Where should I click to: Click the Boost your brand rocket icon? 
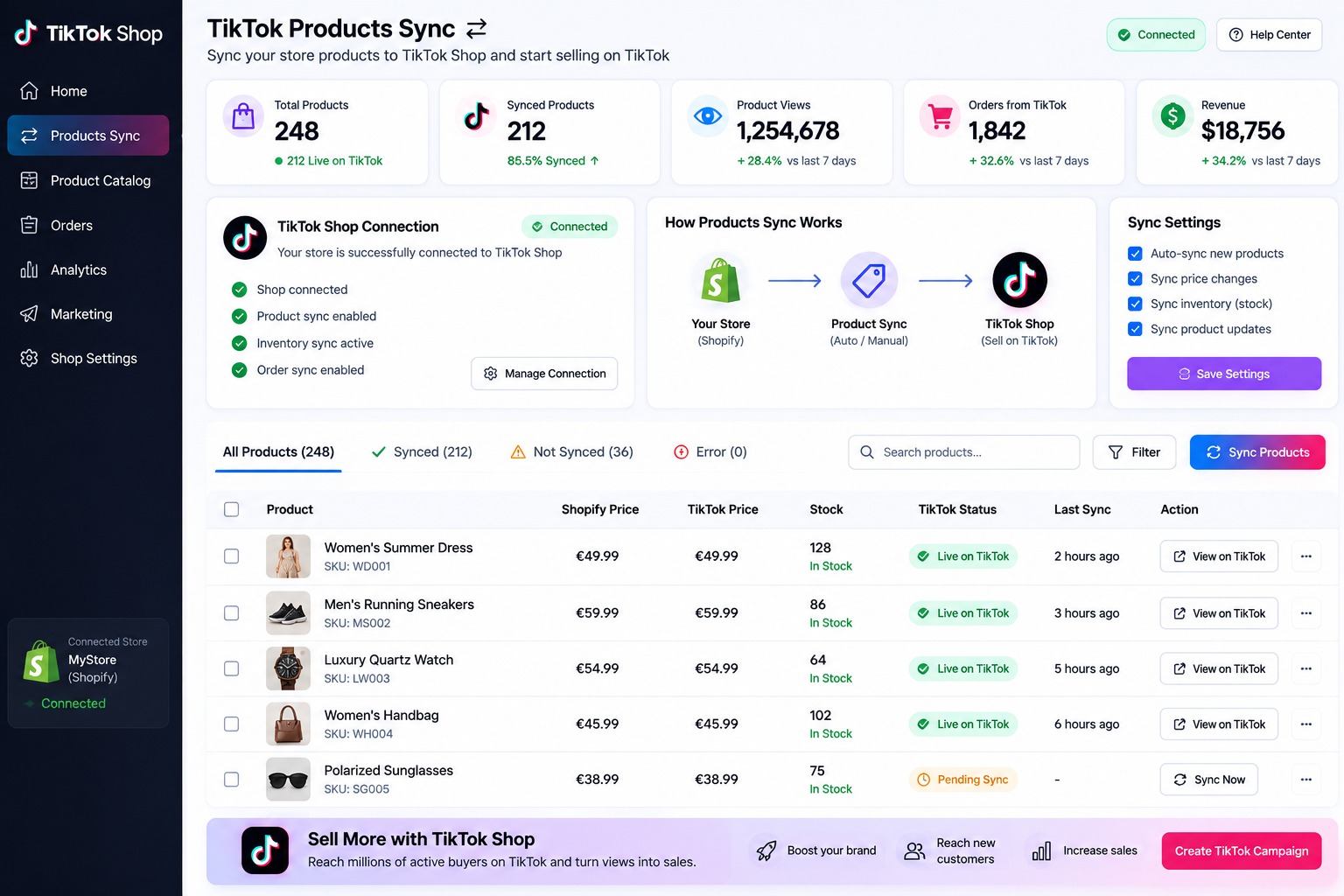(x=766, y=850)
